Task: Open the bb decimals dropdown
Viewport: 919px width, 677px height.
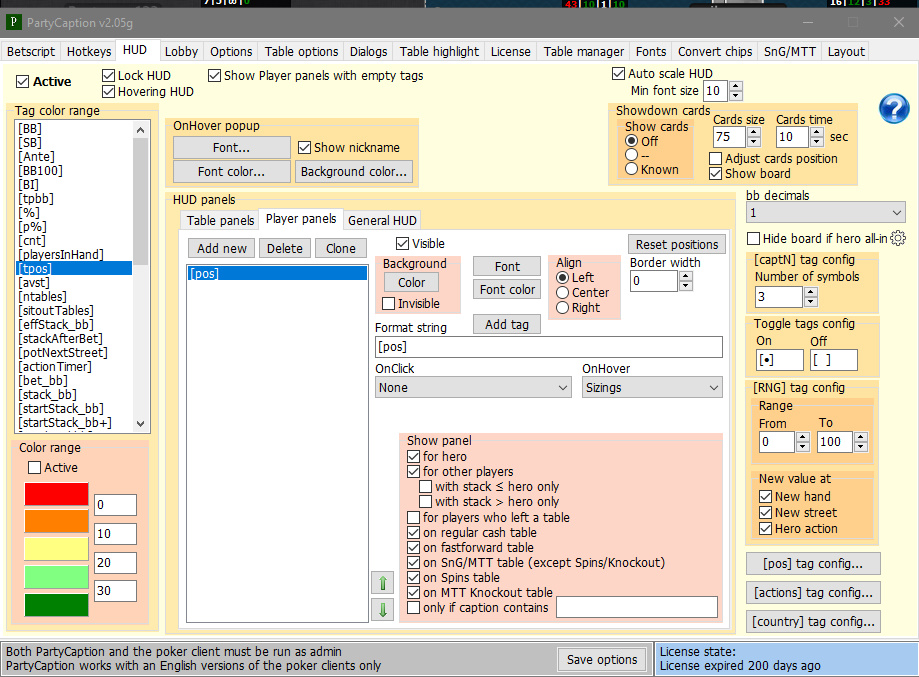Action: pyautogui.click(x=825, y=213)
